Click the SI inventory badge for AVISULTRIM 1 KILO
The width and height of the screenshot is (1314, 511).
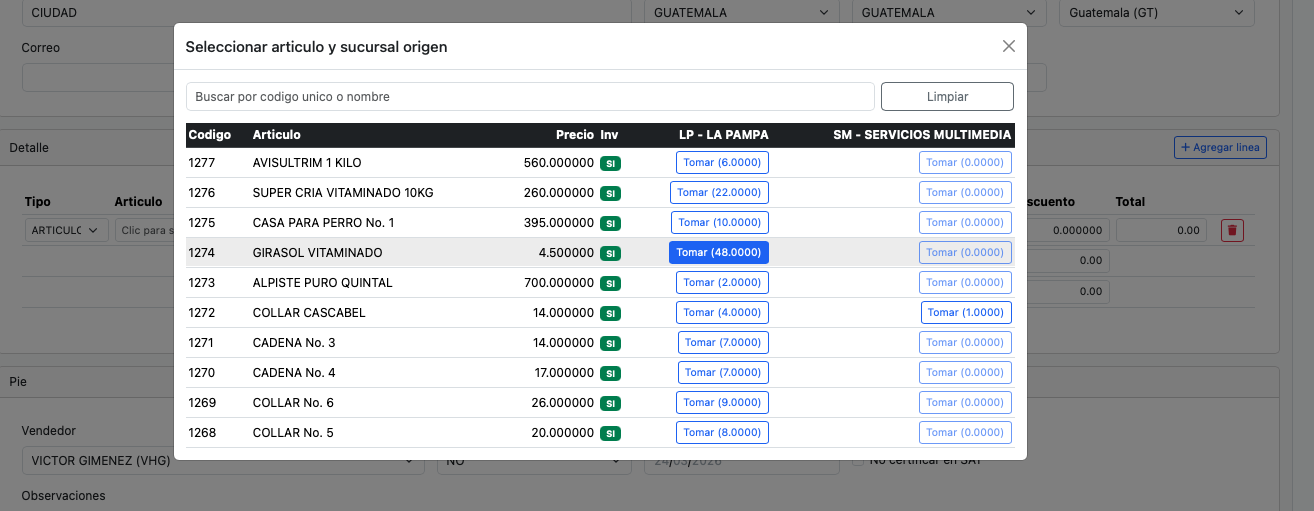pos(610,163)
